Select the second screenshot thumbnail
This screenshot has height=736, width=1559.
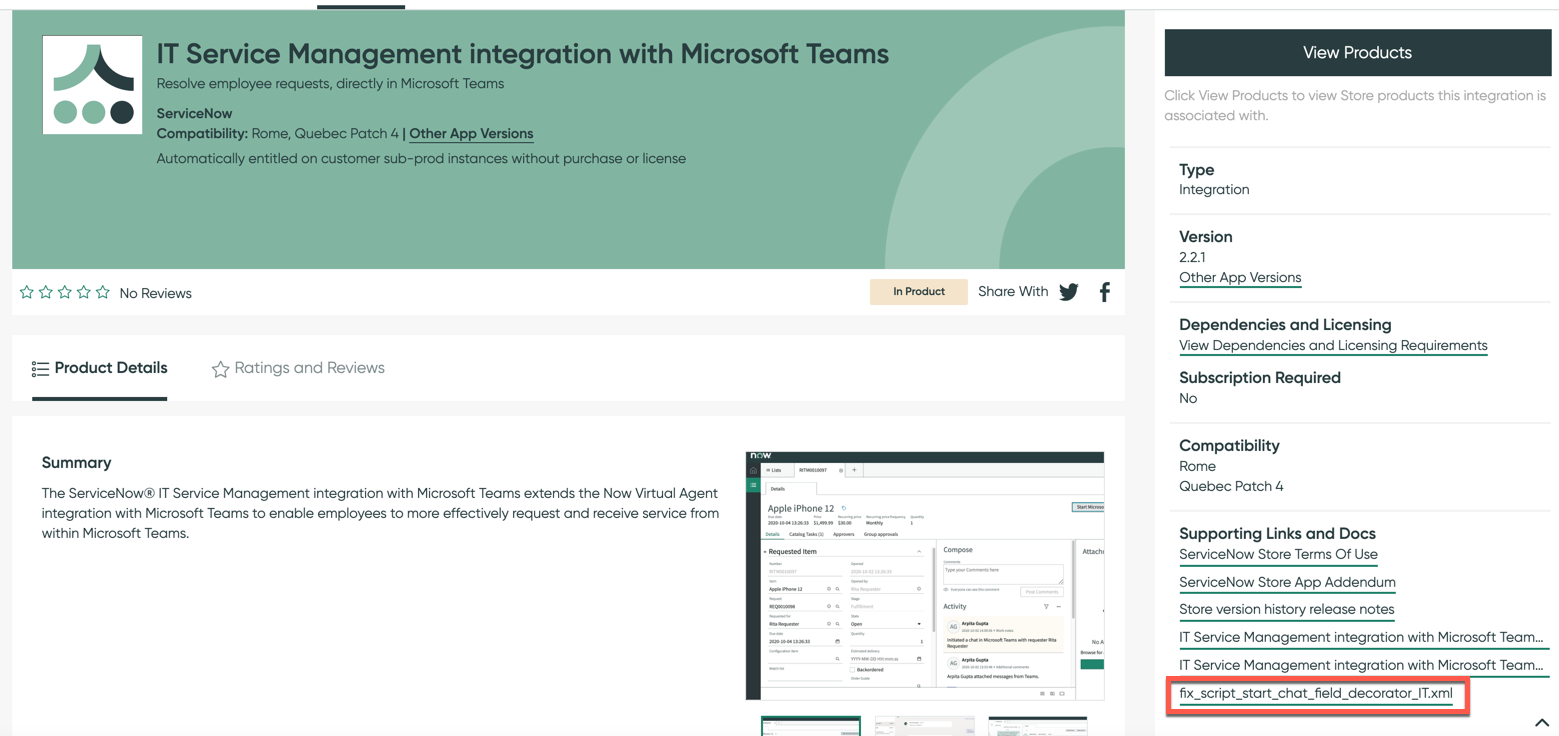[925, 726]
